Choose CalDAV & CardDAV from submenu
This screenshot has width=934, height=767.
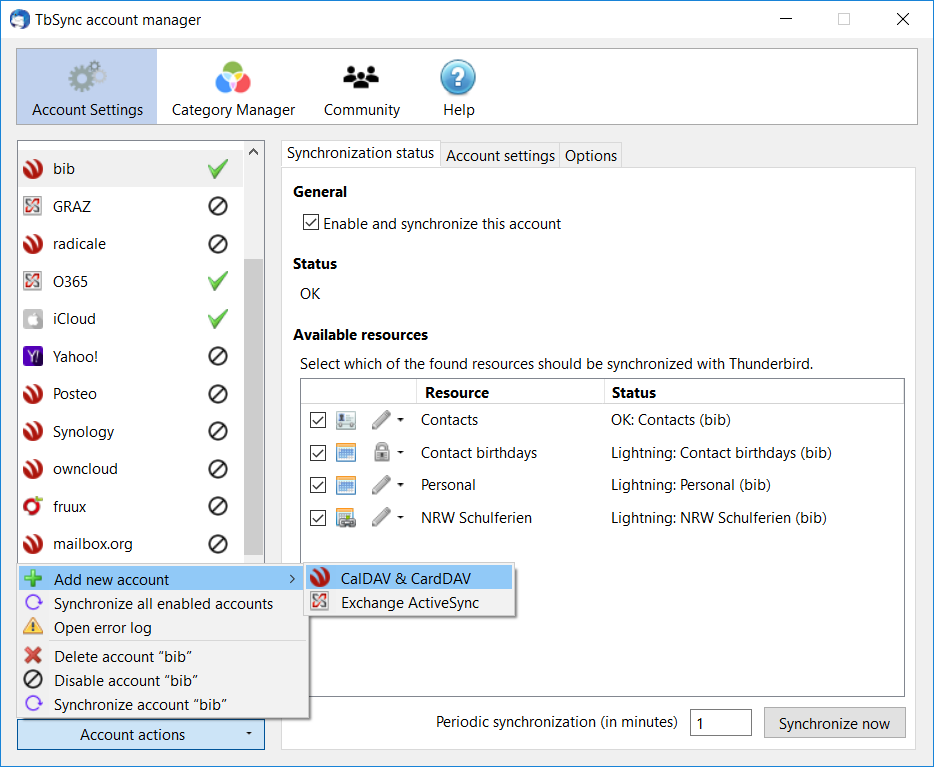click(409, 578)
